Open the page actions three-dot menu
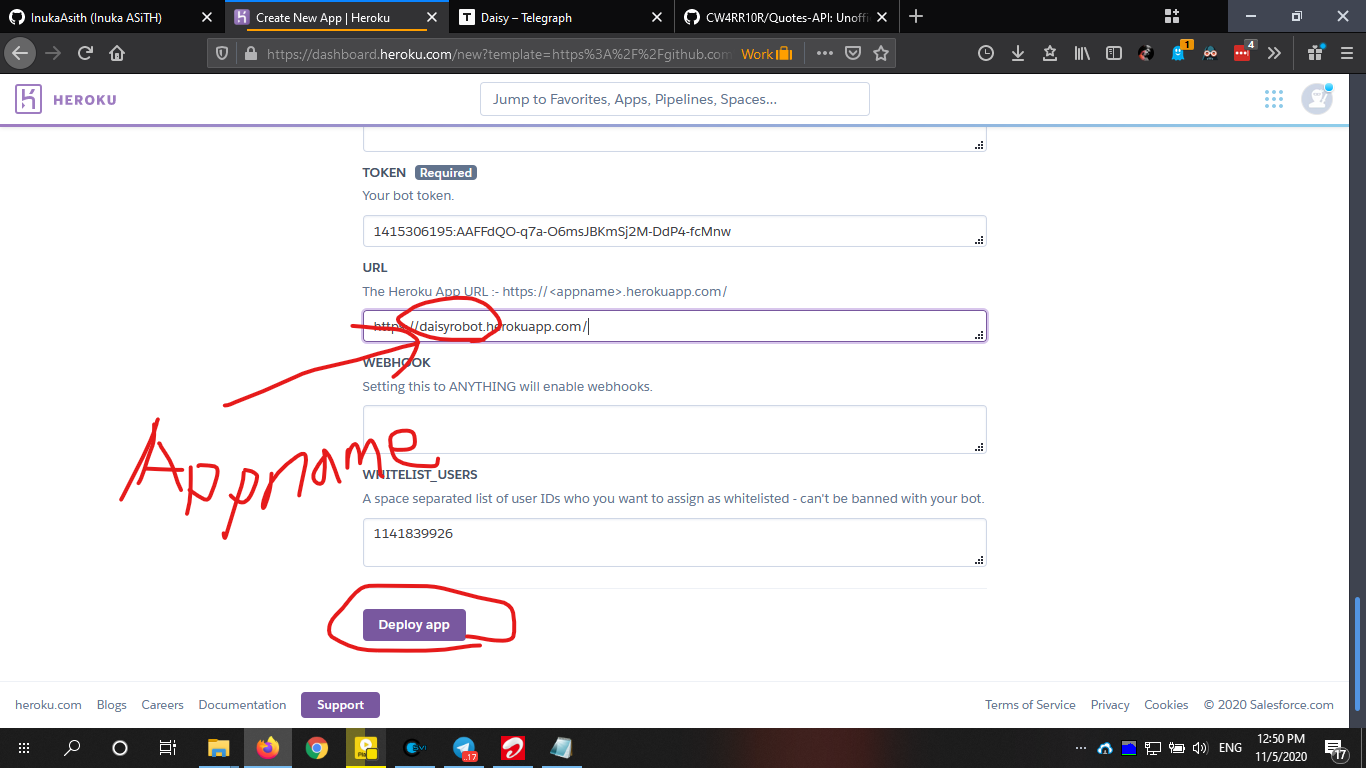1366x768 pixels. coord(825,54)
